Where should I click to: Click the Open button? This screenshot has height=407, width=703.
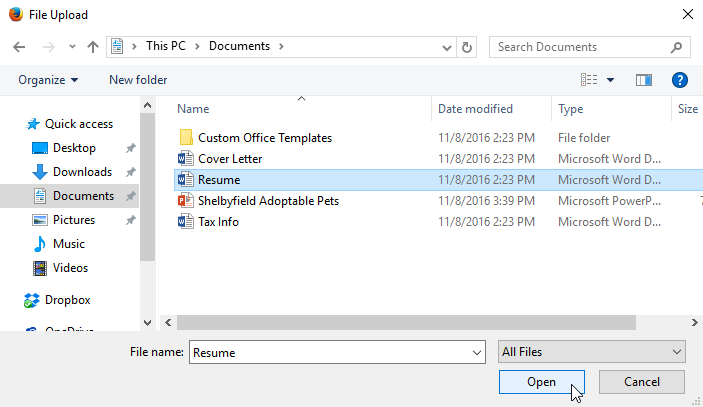click(x=541, y=382)
